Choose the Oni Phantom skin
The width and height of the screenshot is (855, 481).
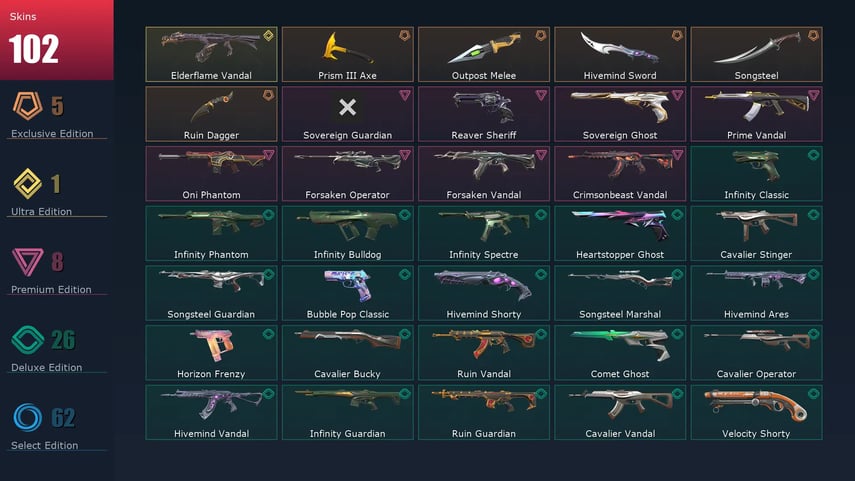211,174
